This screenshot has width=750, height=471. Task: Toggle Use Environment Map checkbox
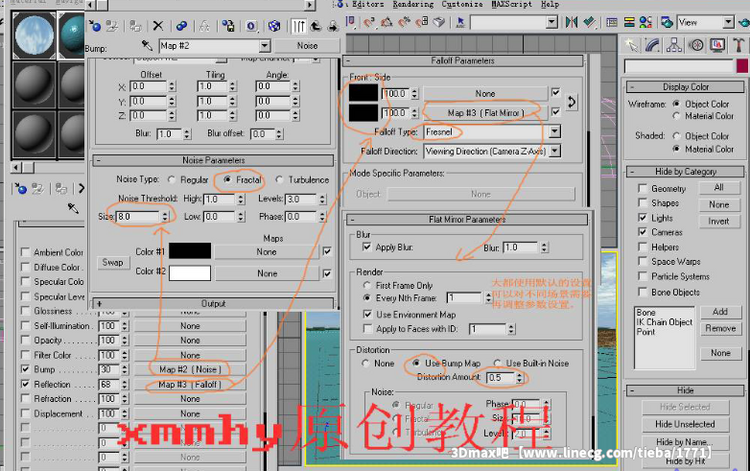point(367,315)
